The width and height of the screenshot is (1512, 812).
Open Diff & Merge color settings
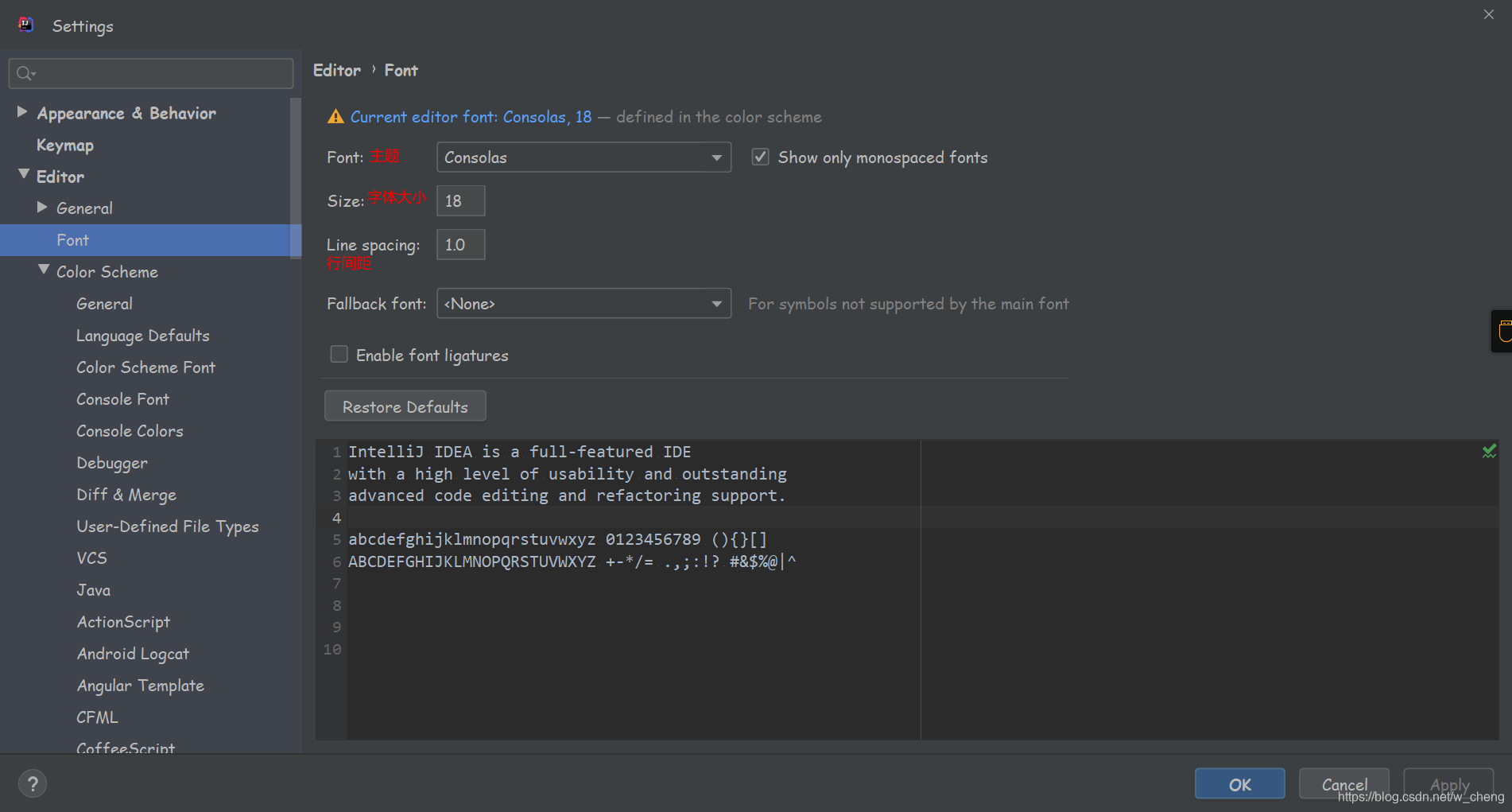(x=126, y=495)
